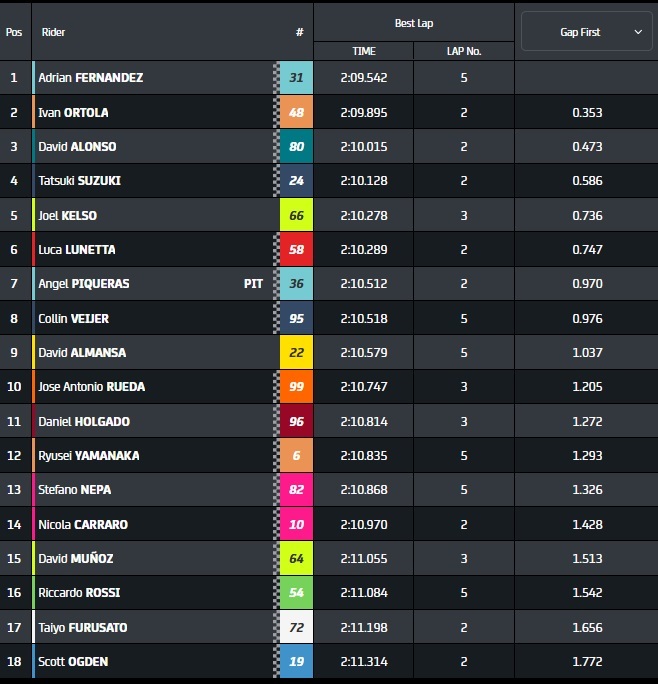Click Stefano NEPA number 82 badge

296,489
